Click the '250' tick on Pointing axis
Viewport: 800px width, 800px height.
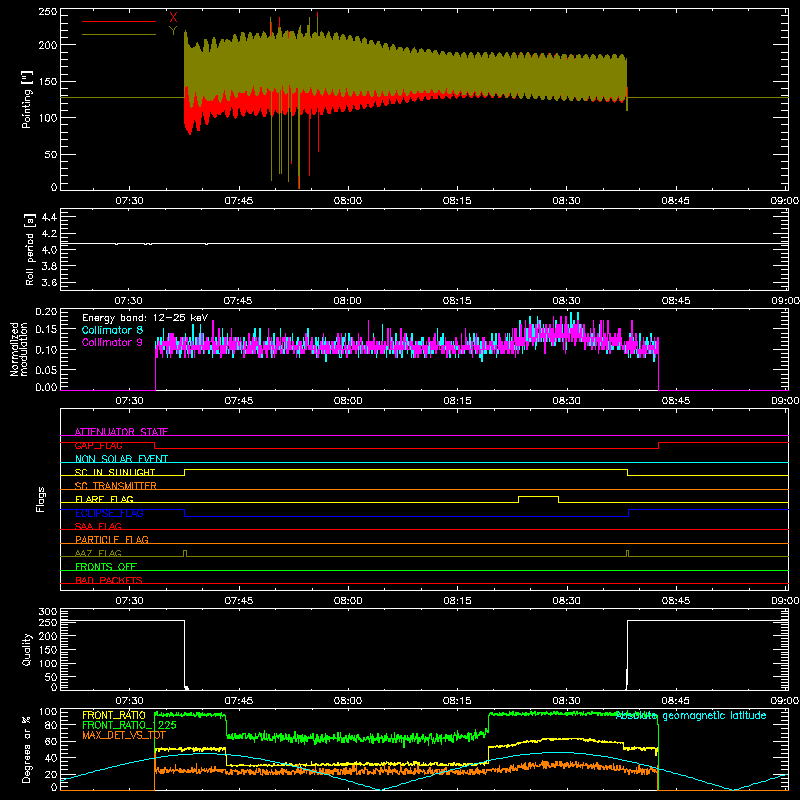click(x=47, y=12)
